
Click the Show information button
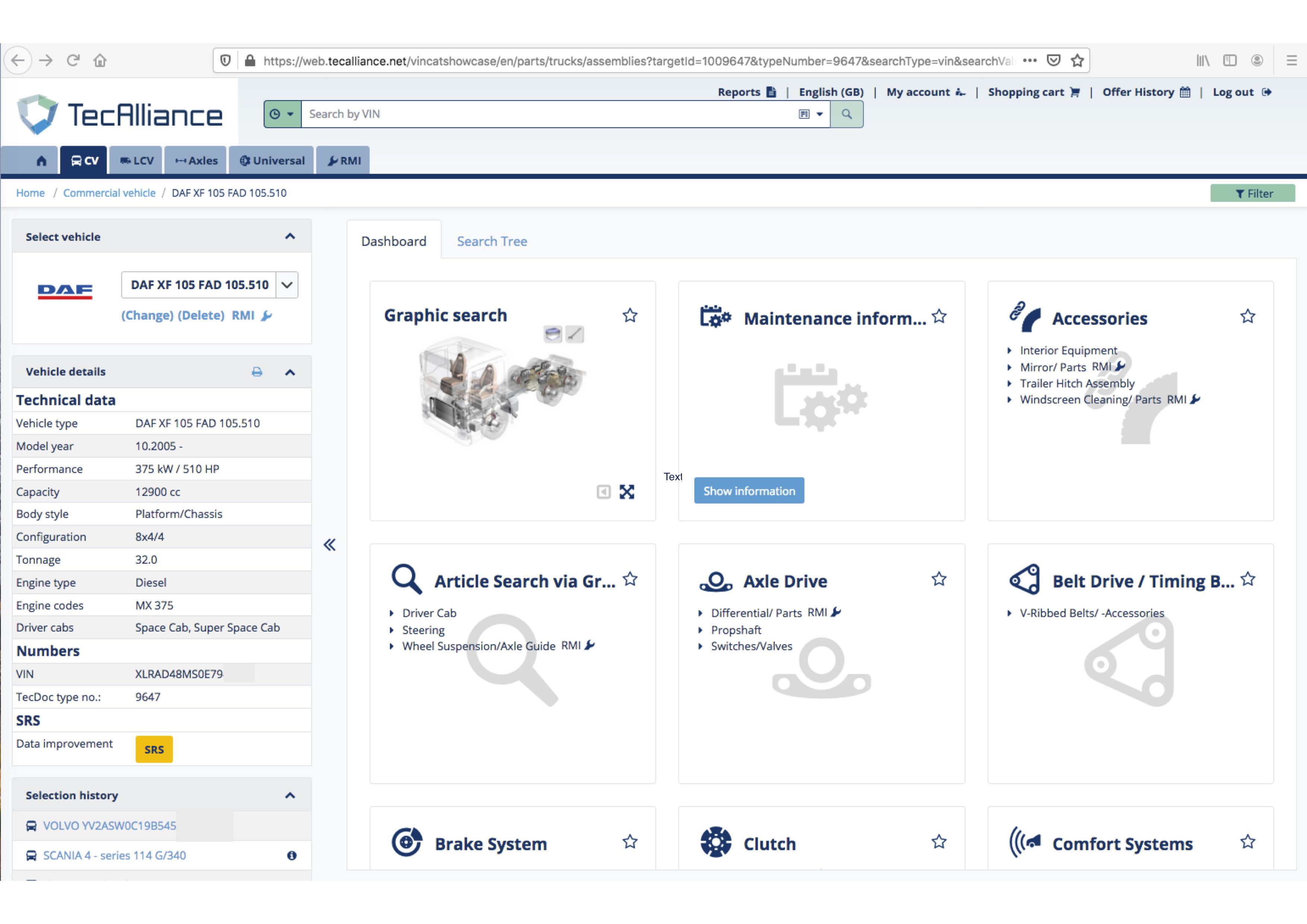(749, 490)
